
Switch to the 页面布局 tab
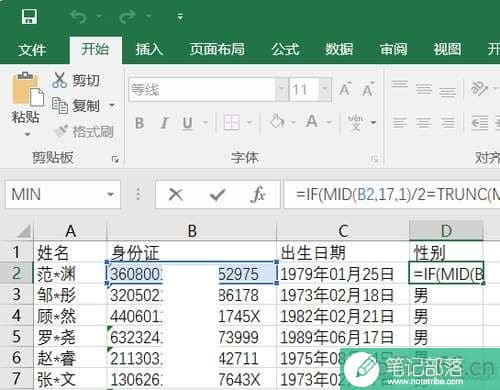[217, 50]
